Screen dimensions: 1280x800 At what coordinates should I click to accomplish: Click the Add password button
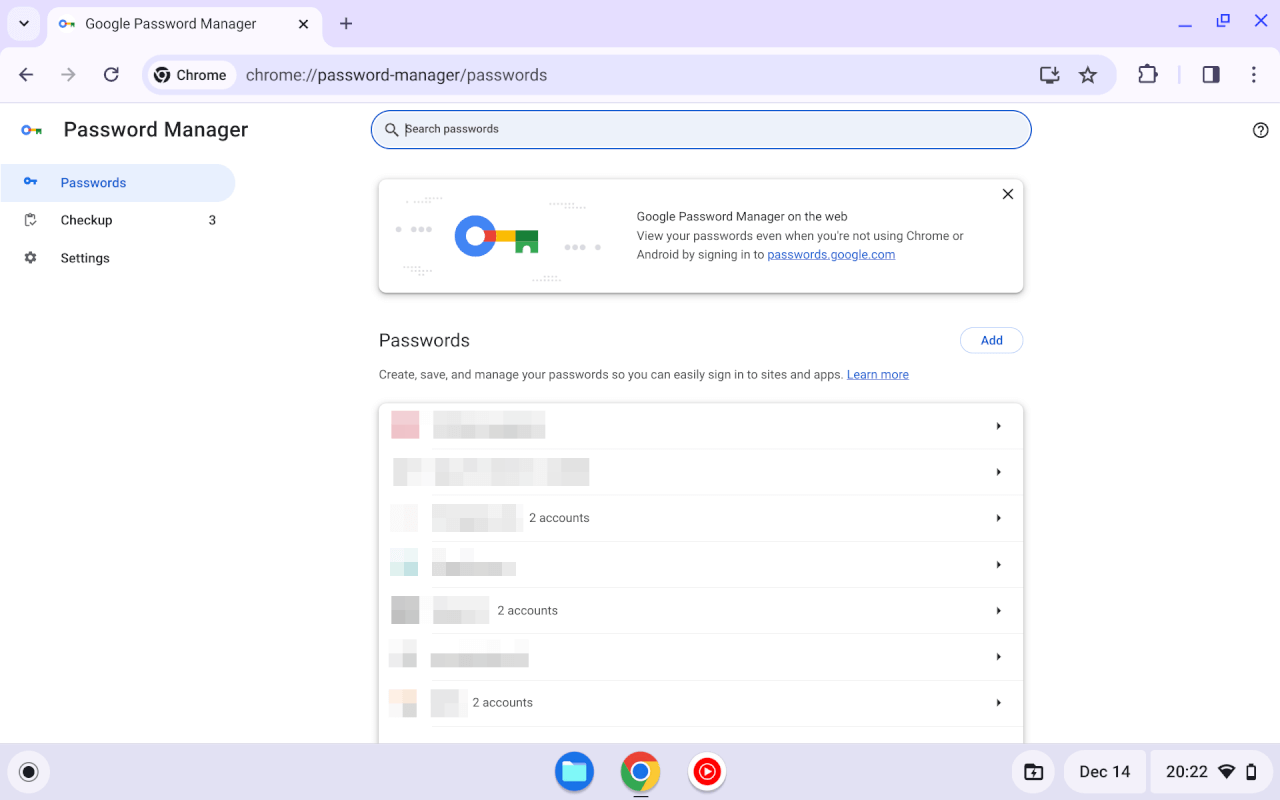coord(991,340)
